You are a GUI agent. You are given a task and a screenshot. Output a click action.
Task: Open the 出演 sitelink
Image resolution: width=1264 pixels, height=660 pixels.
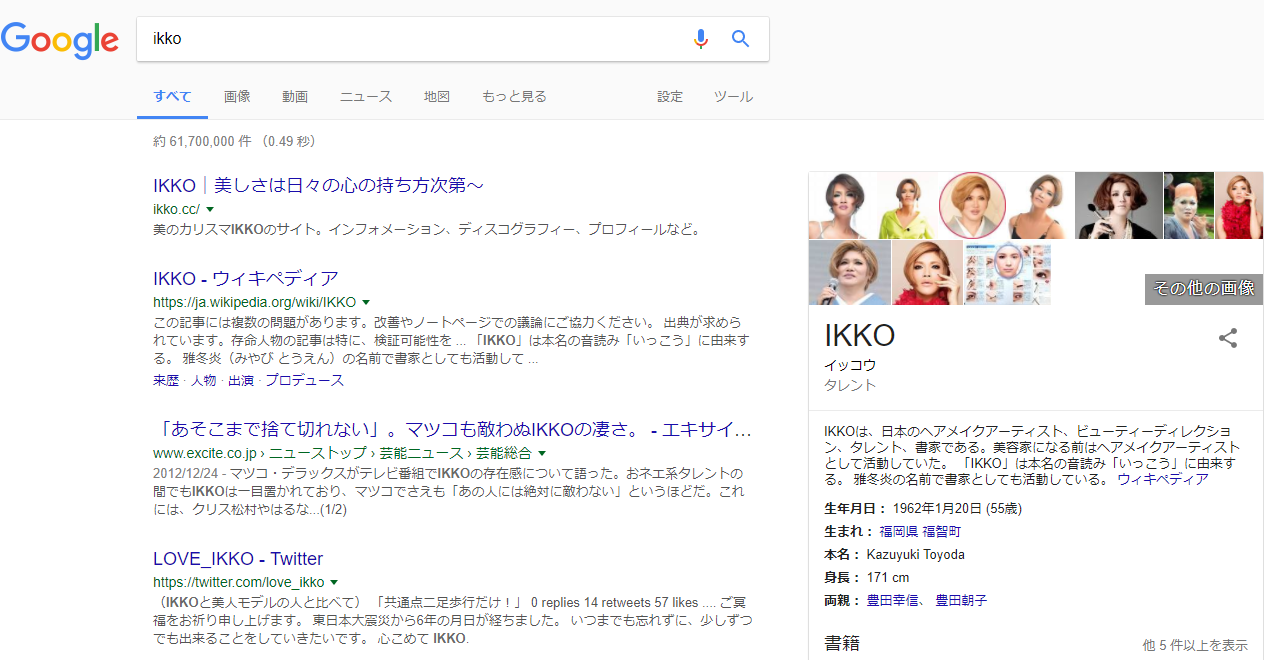pyautogui.click(x=241, y=381)
